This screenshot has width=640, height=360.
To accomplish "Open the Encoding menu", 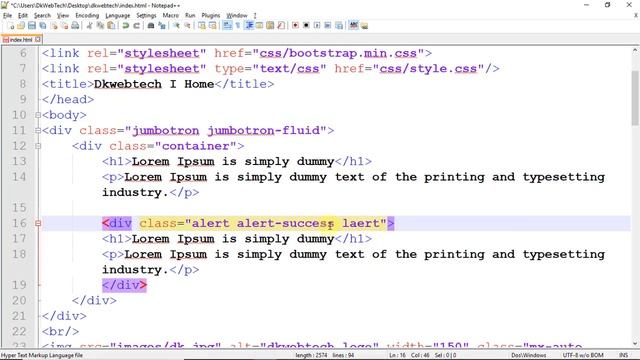I will (87, 16).
